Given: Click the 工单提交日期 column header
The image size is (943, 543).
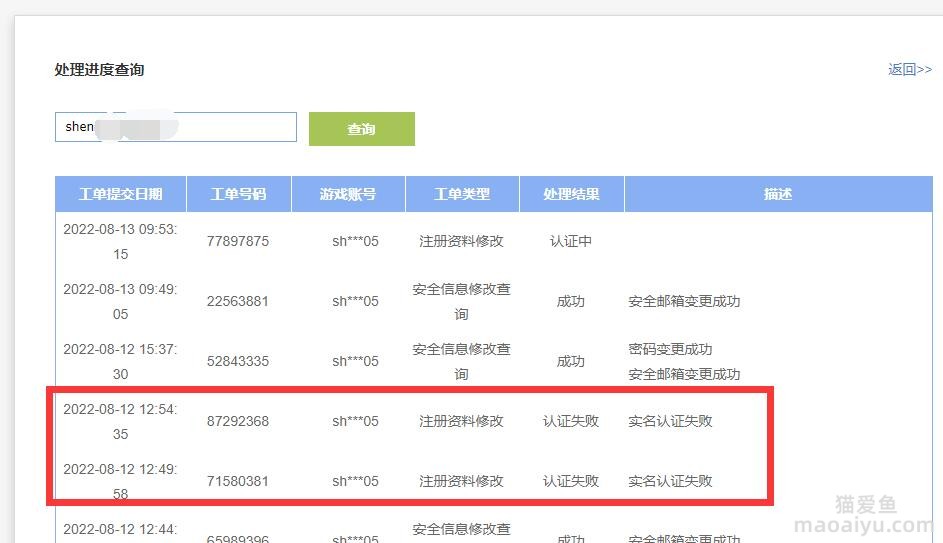Looking at the screenshot, I should 121,194.
